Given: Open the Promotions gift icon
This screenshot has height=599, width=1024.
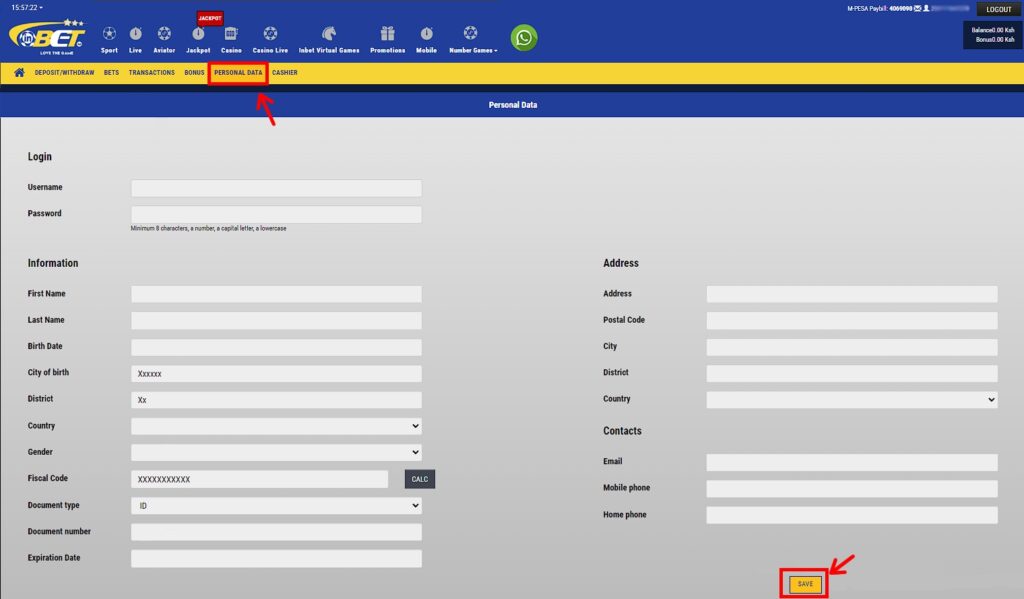Looking at the screenshot, I should coord(386,33).
